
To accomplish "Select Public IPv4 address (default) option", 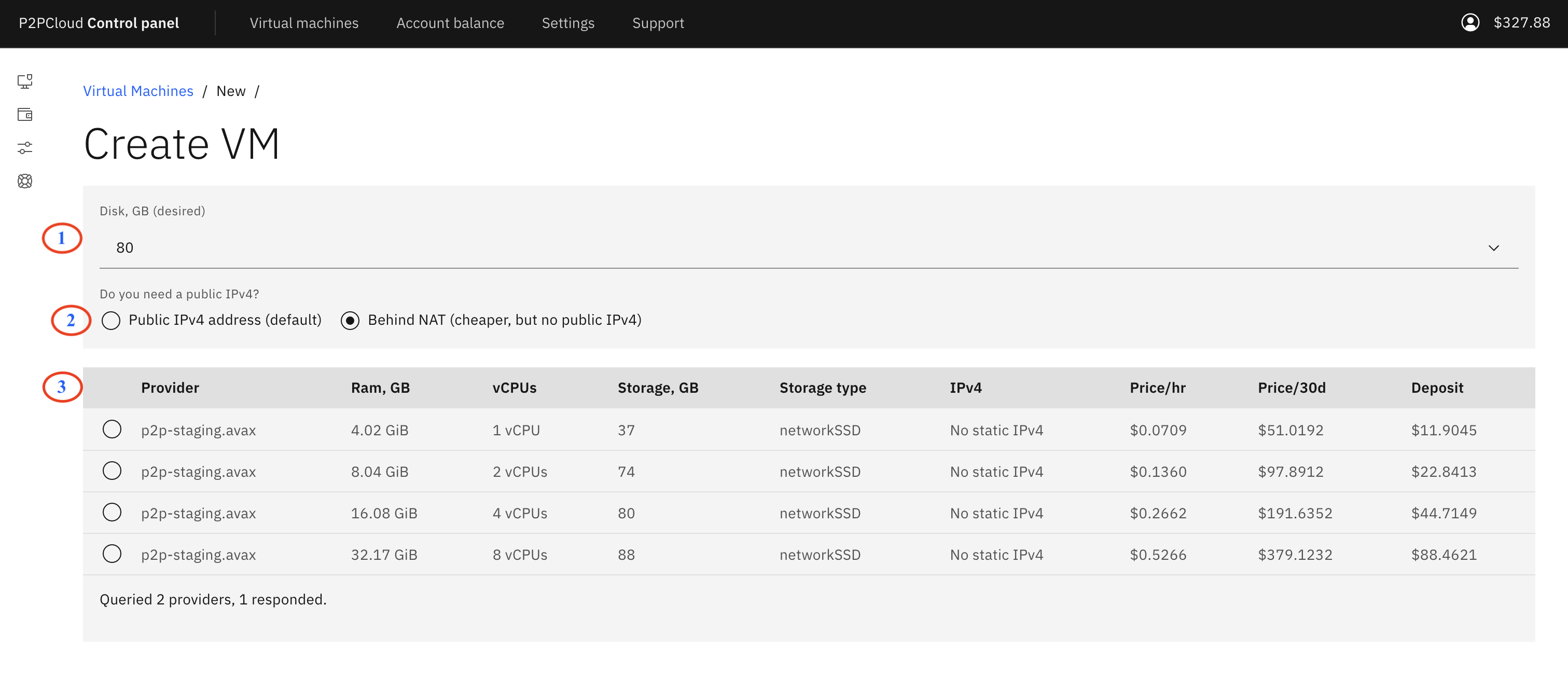I will (x=111, y=320).
